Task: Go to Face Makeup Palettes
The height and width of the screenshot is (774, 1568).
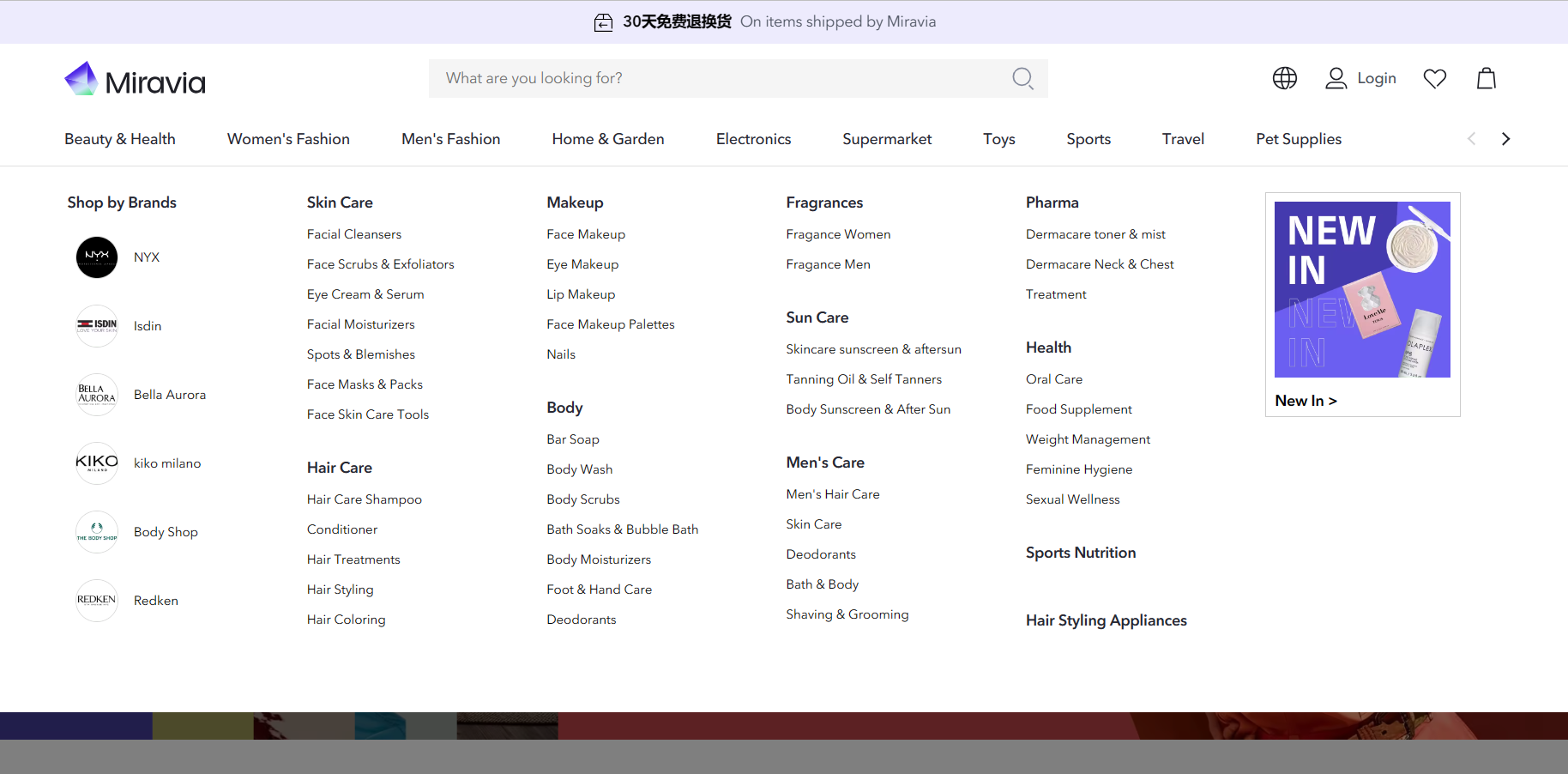Action: tap(611, 324)
